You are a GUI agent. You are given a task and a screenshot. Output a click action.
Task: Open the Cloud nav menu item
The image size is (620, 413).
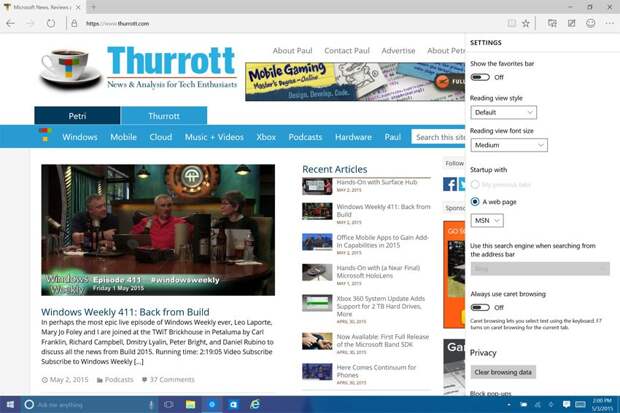pyautogui.click(x=161, y=137)
